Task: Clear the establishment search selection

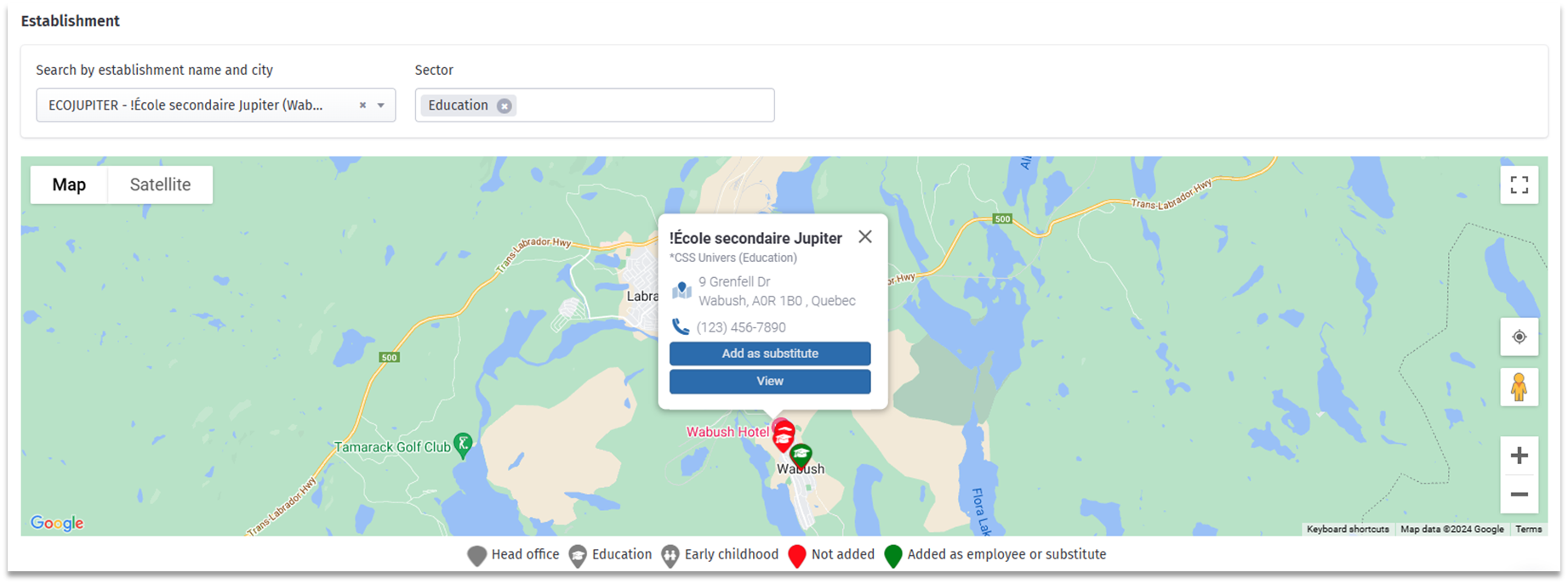Action: pos(362,105)
